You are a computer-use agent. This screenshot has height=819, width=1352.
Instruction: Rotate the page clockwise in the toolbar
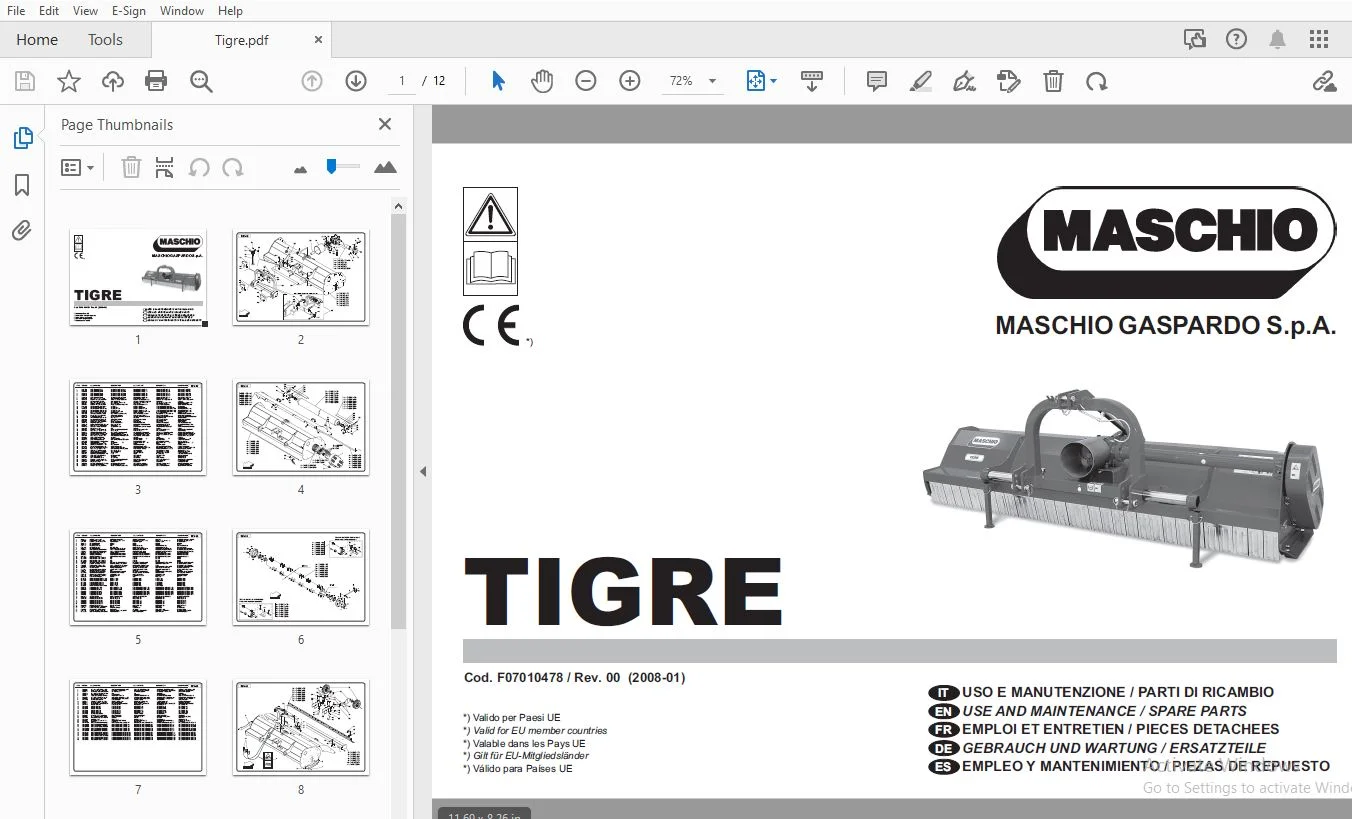tap(1097, 82)
